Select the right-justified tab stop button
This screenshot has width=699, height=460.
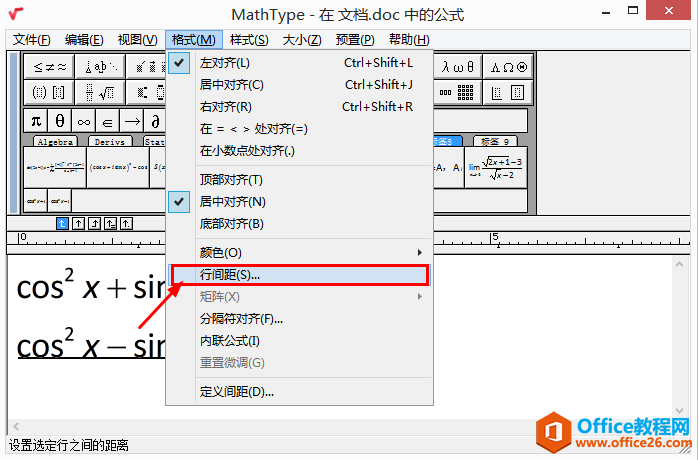[94, 223]
